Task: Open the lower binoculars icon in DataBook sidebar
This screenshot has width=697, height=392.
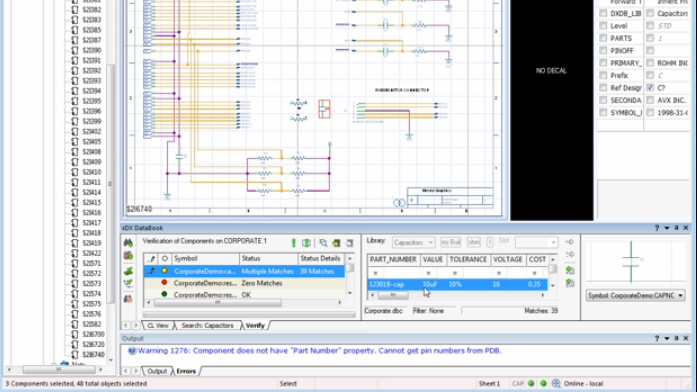Action: pyautogui.click(x=128, y=299)
